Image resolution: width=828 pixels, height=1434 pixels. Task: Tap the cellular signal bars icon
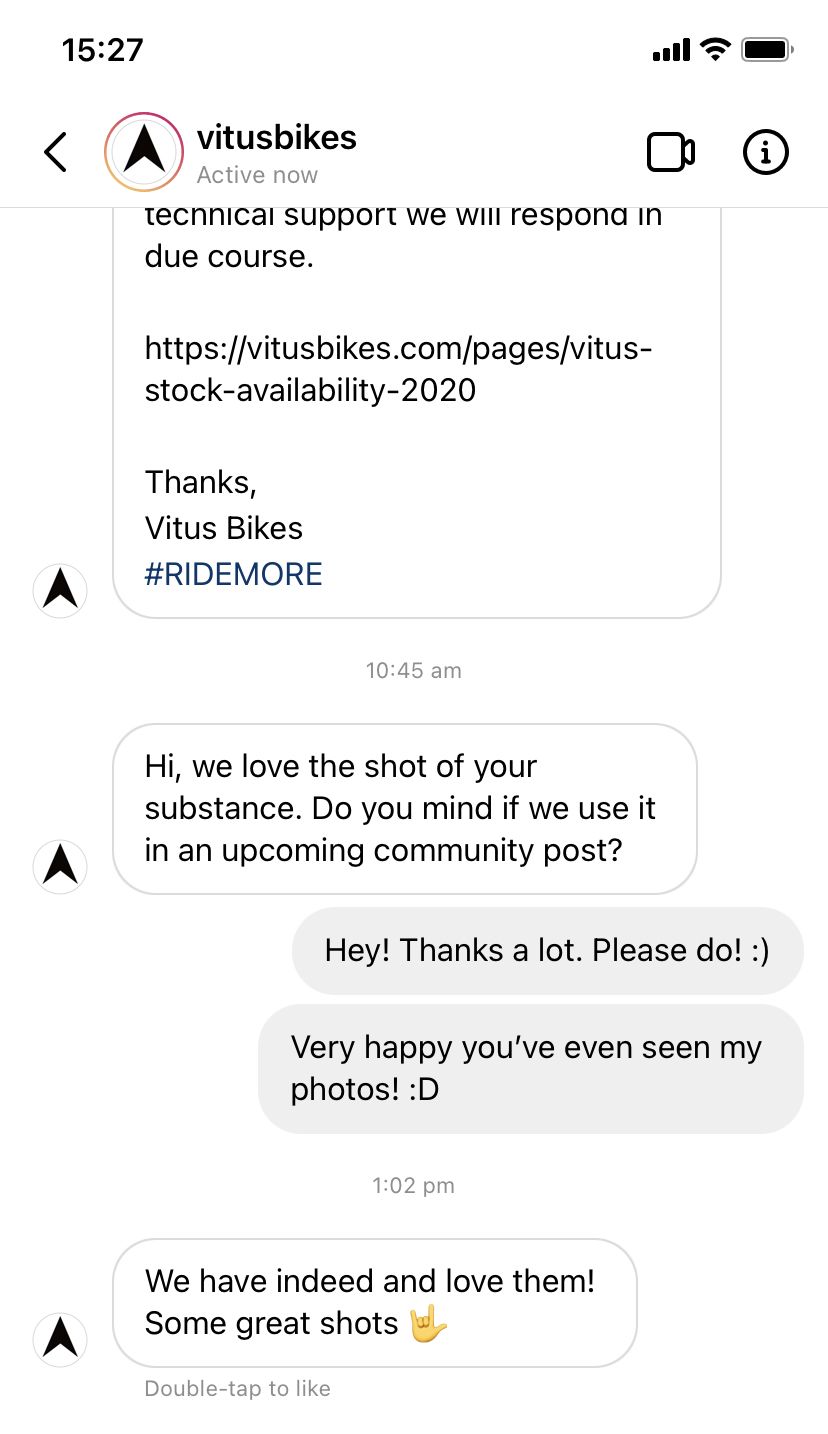point(671,50)
